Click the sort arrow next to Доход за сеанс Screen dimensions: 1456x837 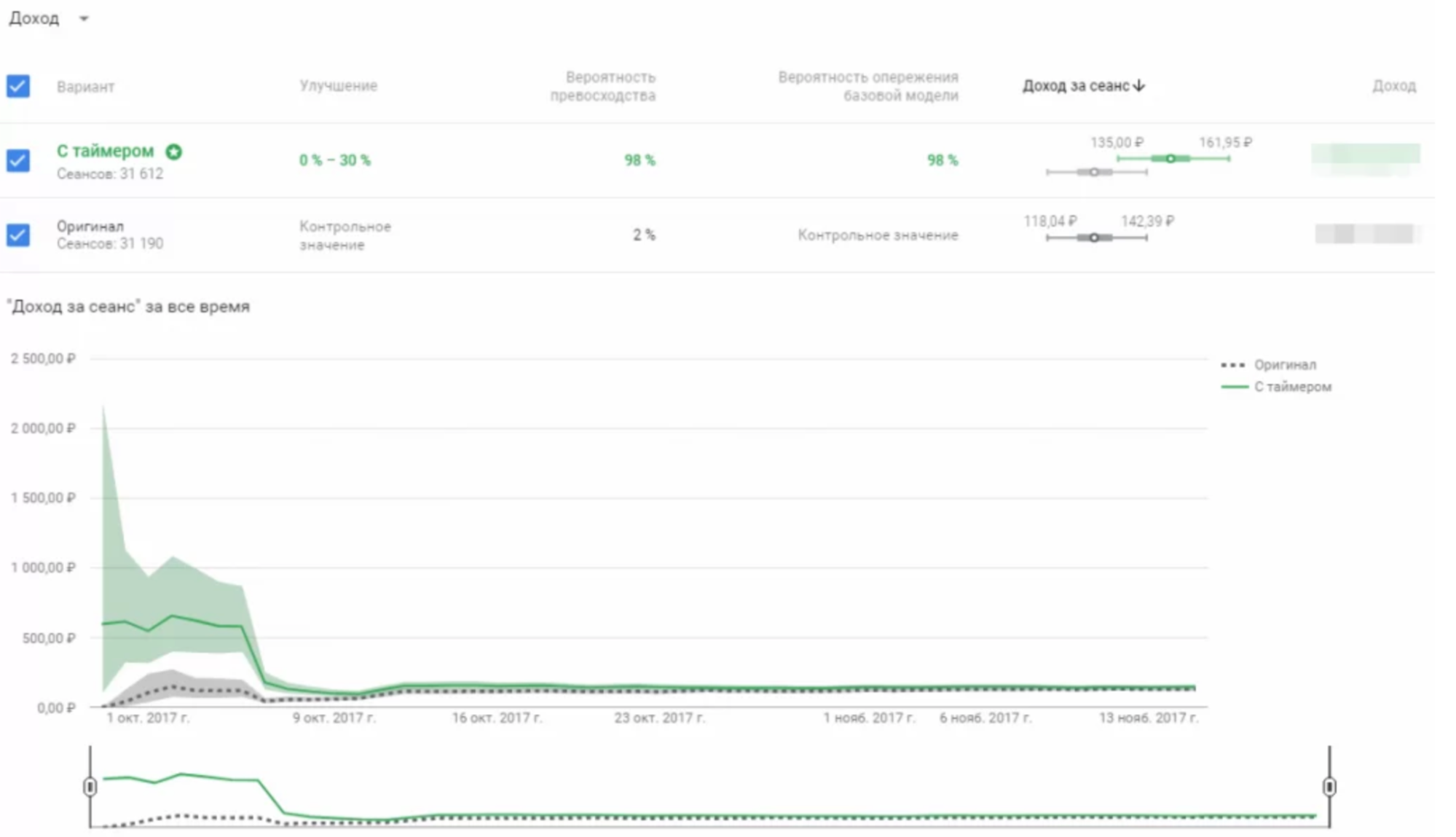(x=1139, y=86)
